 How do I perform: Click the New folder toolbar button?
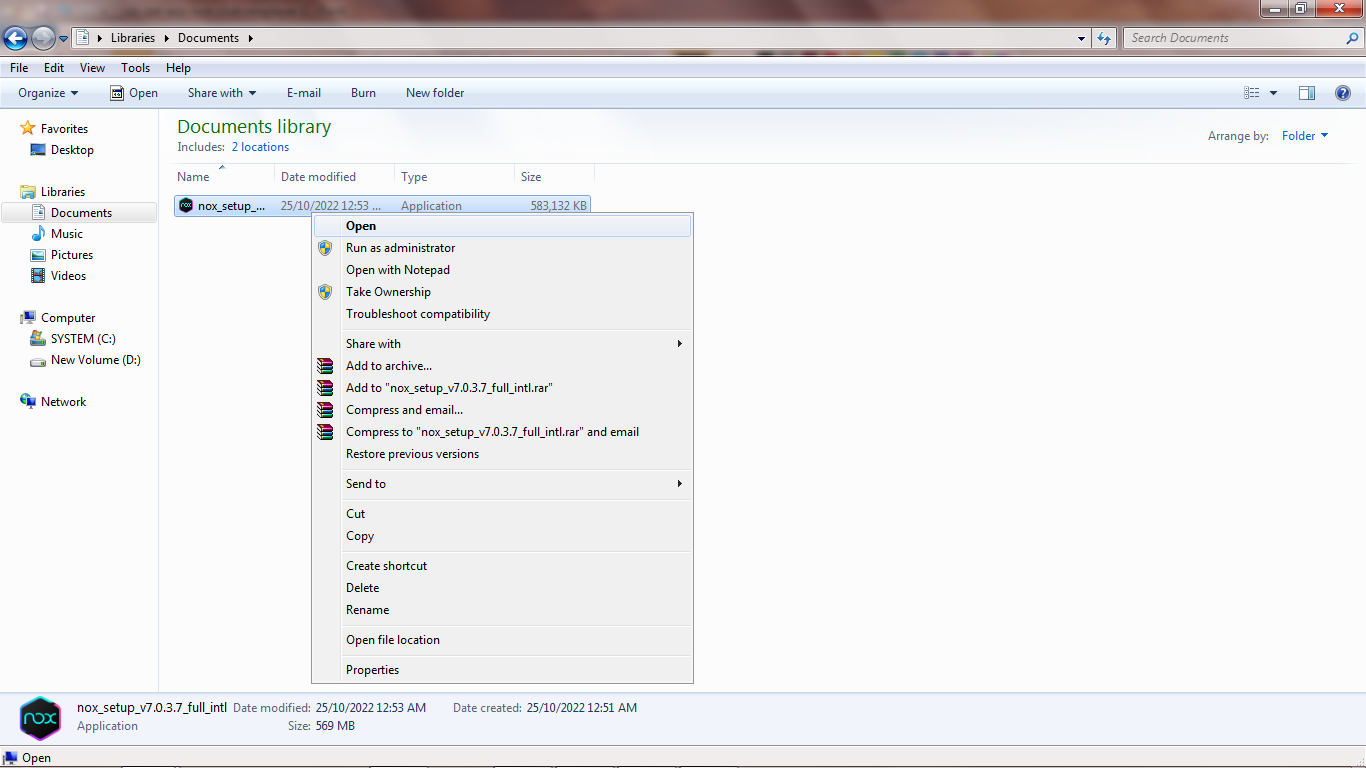tap(434, 93)
